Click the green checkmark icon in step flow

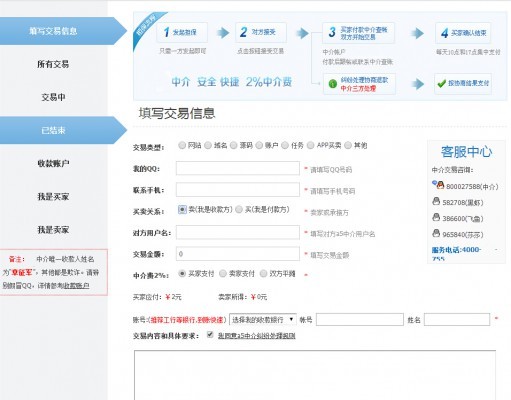(441, 83)
